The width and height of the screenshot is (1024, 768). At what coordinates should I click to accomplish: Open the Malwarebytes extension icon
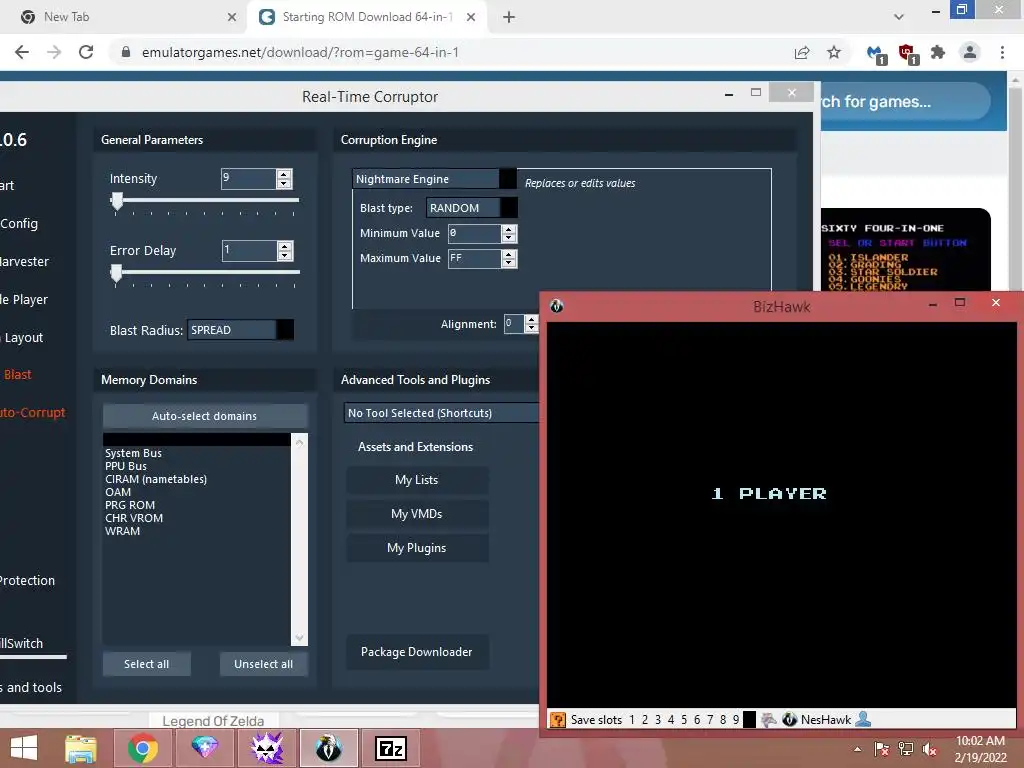(x=876, y=54)
